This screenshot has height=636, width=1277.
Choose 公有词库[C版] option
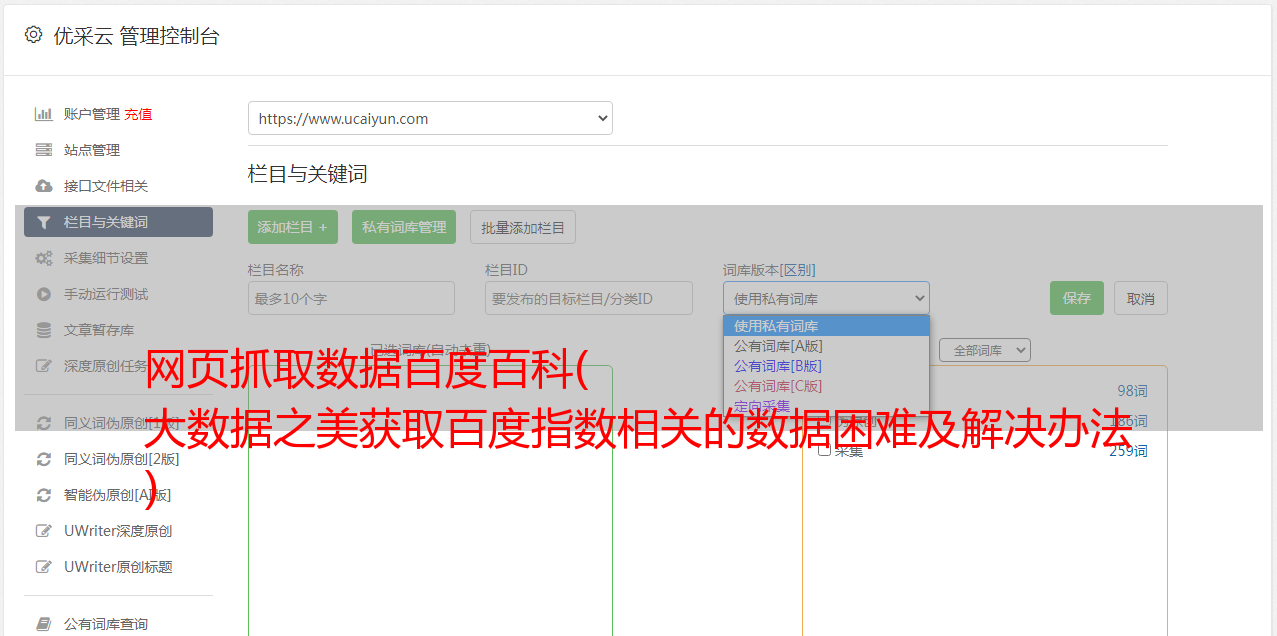[x=826, y=386]
